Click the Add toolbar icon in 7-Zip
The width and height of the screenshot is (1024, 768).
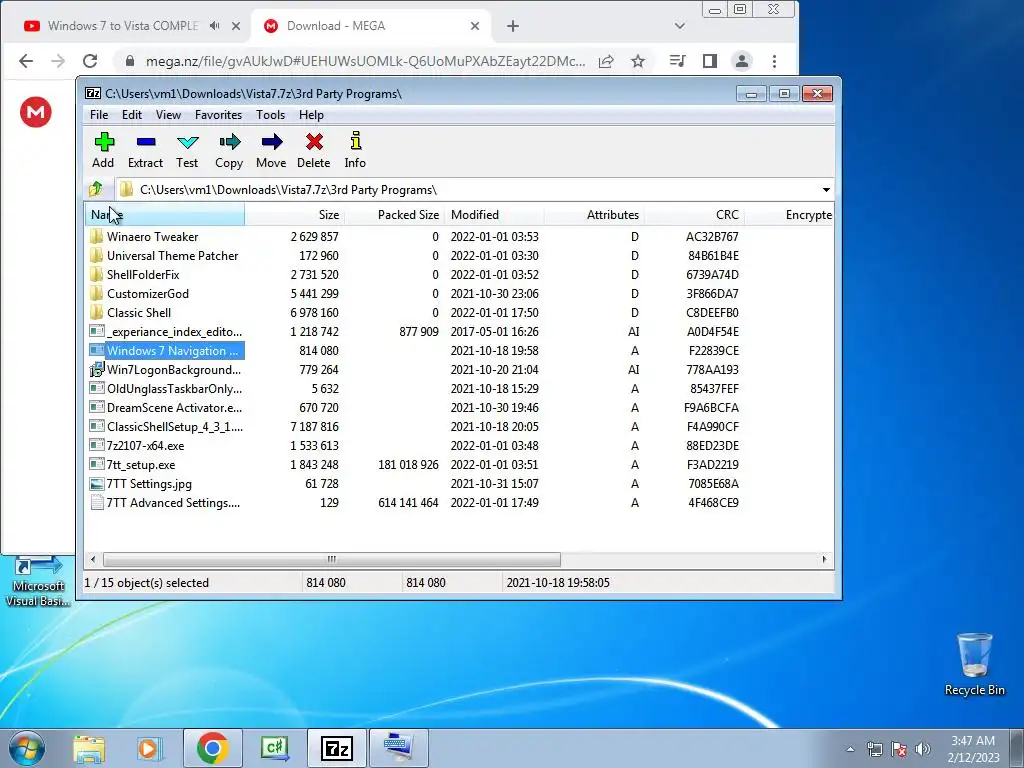point(103,151)
